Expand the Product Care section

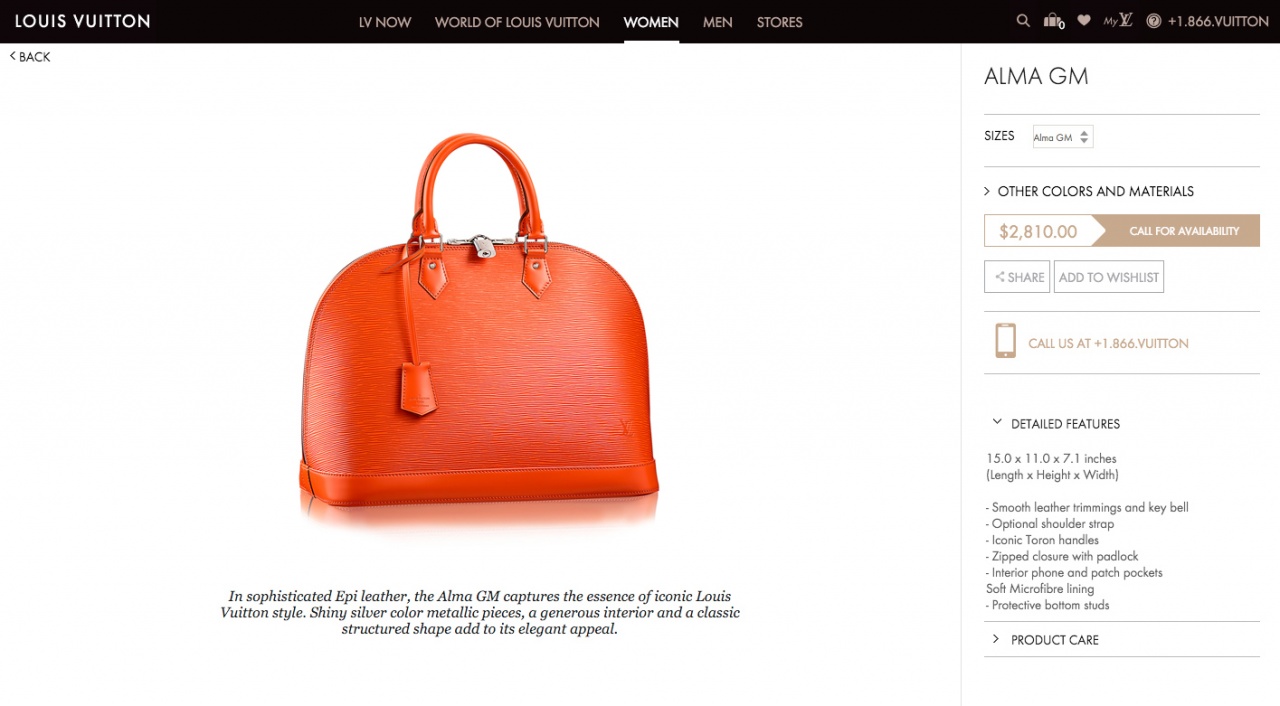[x=1046, y=640]
